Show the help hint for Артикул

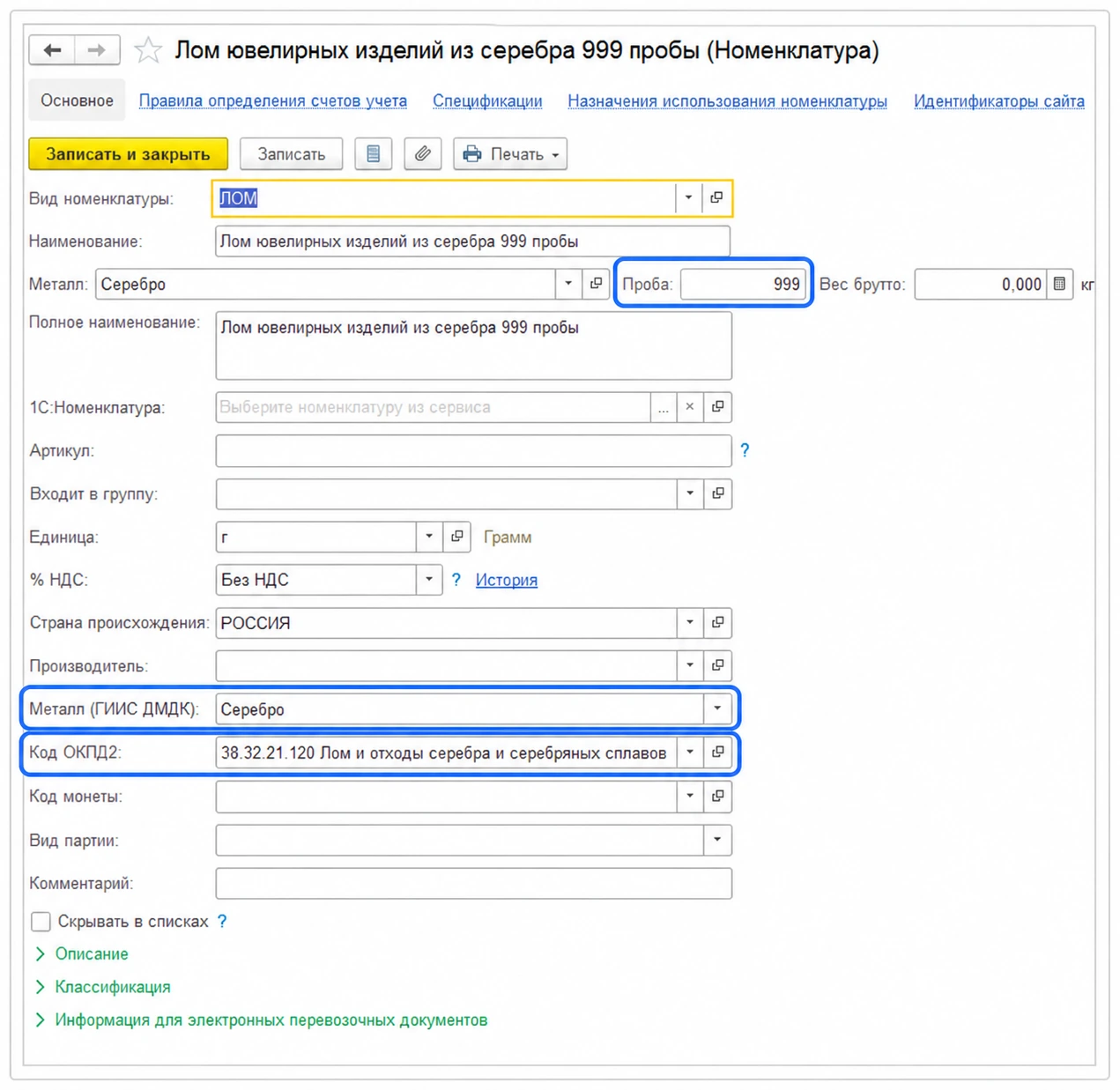(745, 450)
